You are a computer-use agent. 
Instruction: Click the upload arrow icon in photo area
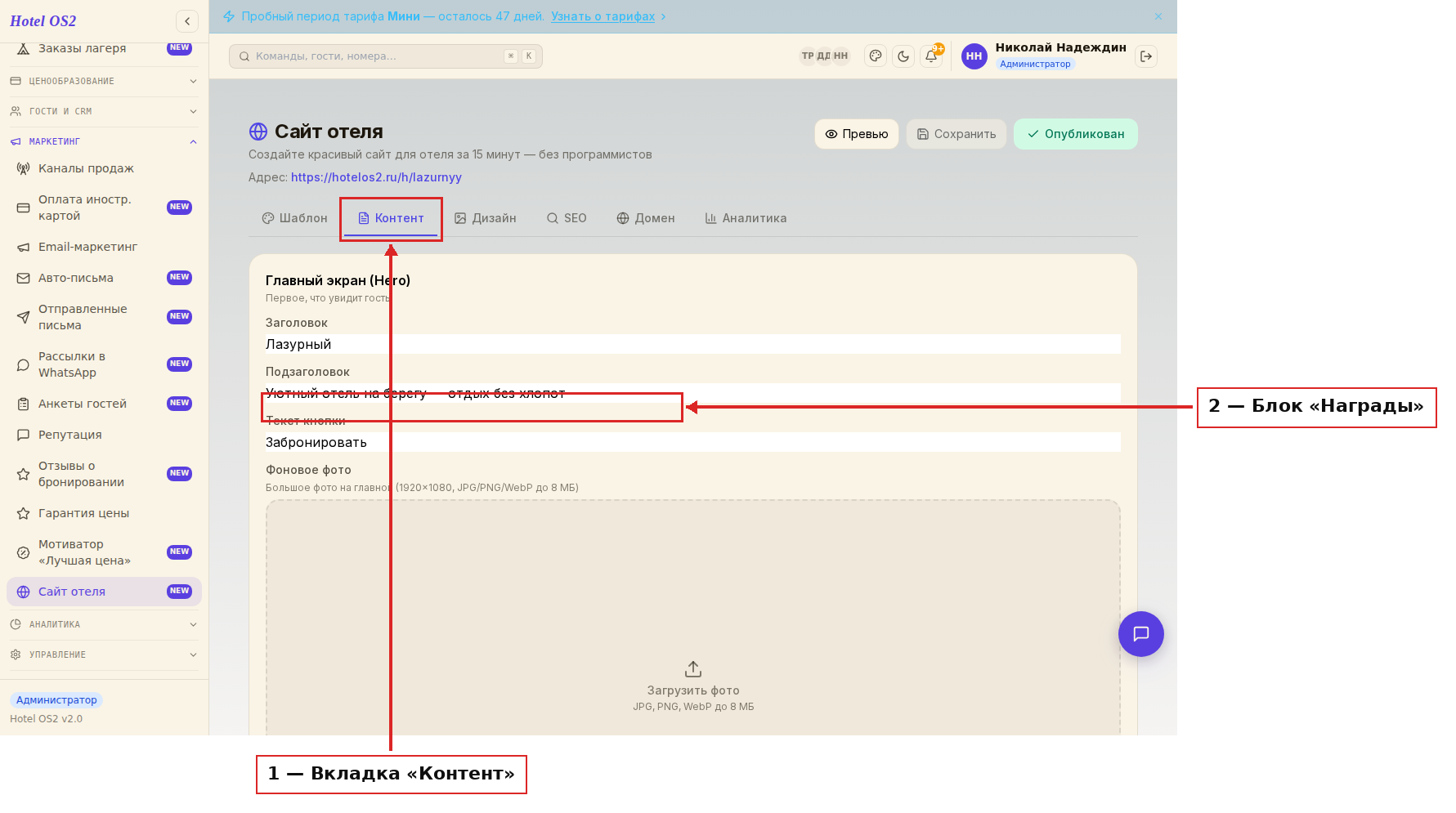coord(693,669)
